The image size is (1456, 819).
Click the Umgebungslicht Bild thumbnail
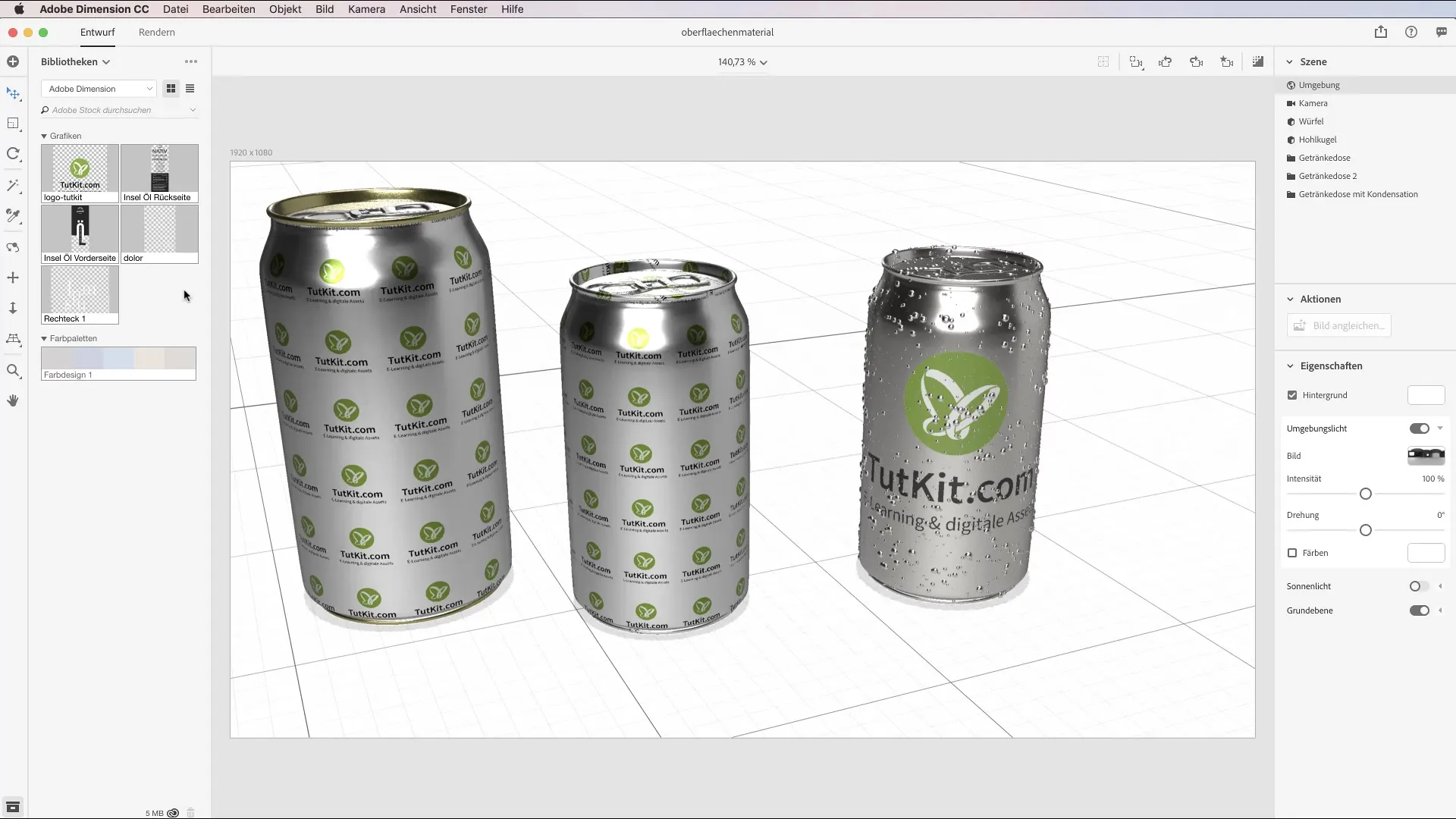1426,456
